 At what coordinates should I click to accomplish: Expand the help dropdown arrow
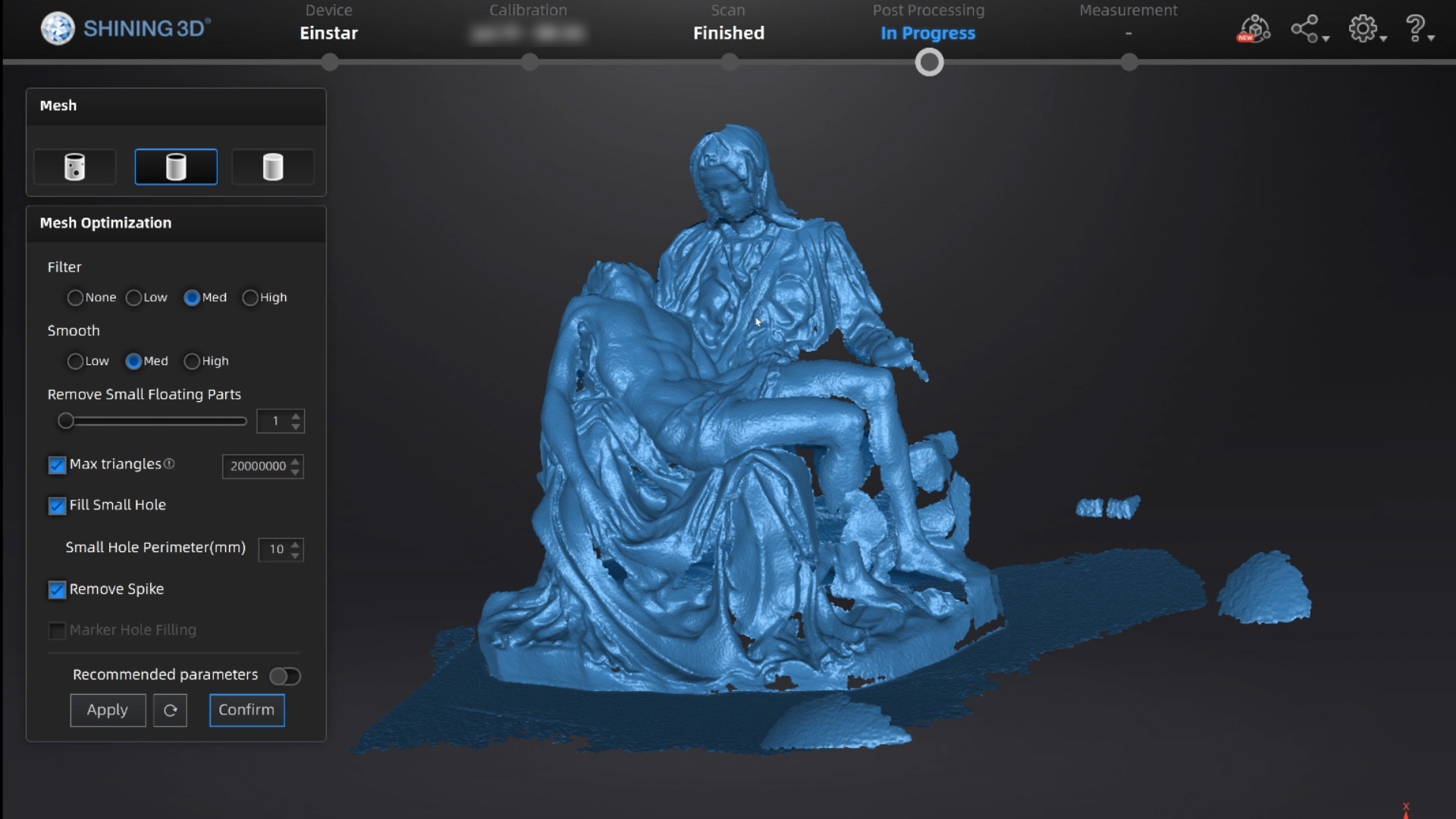point(1431,38)
